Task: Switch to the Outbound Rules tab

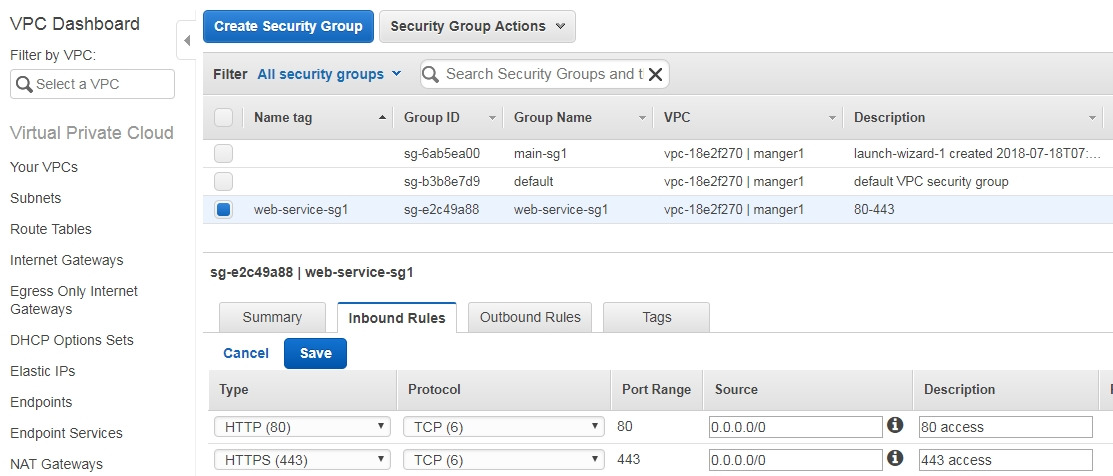Action: pyautogui.click(x=530, y=317)
